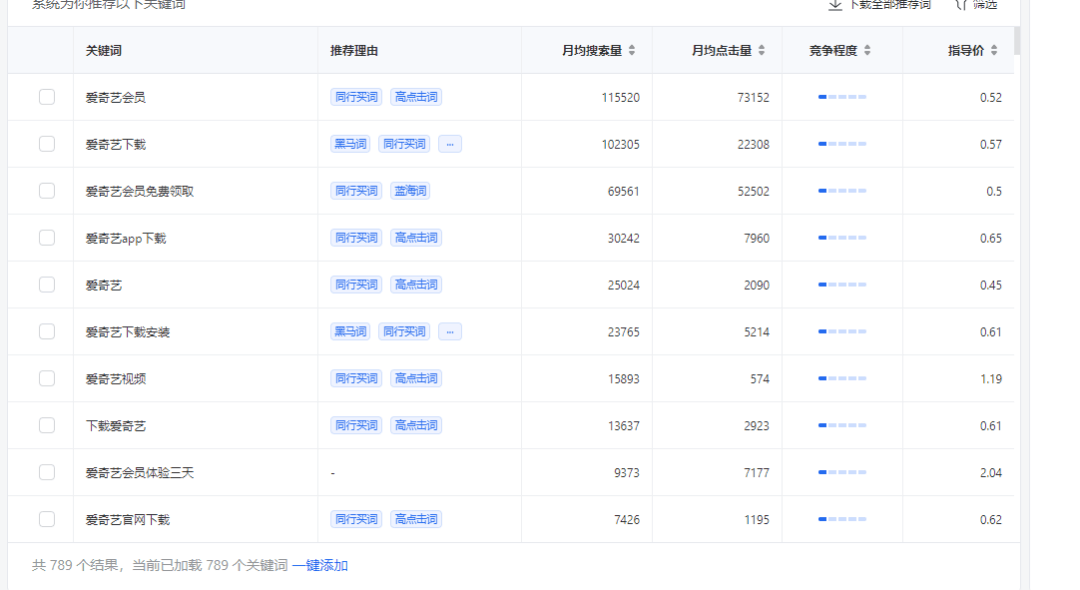
Task: Tick the 爱奇艺视频 row checkbox
Action: click(47, 378)
